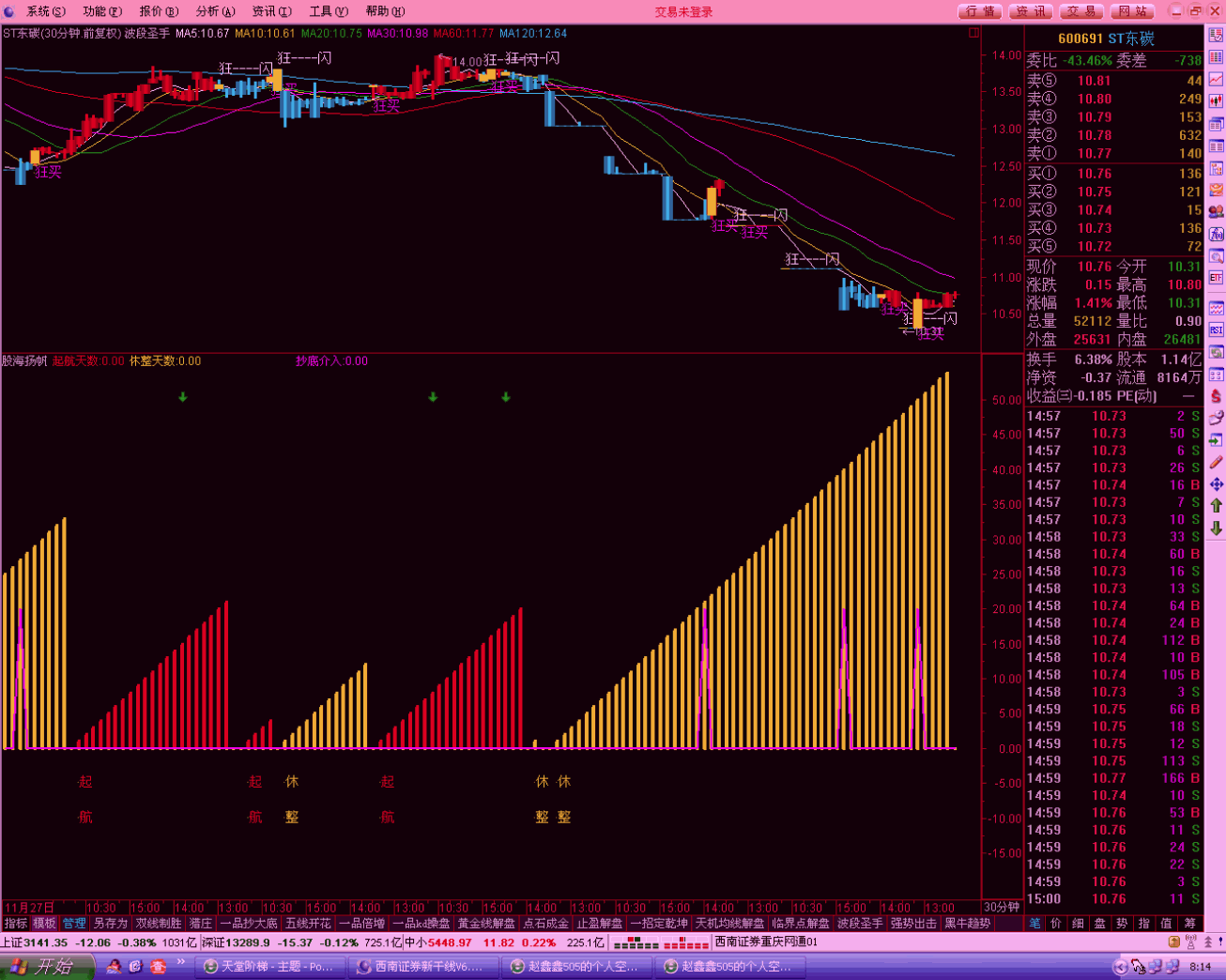
Task: Select the 笔 tab in quote panel
Action: coord(1034,924)
